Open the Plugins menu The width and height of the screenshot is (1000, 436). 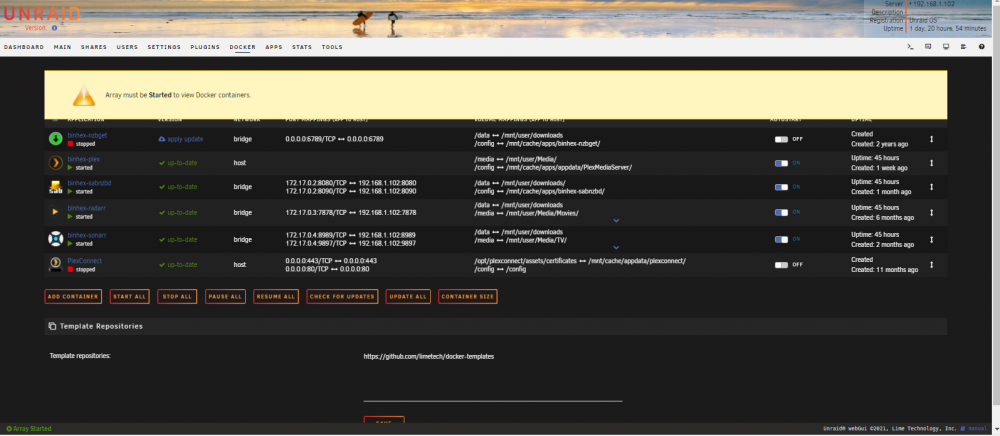pyautogui.click(x=205, y=47)
